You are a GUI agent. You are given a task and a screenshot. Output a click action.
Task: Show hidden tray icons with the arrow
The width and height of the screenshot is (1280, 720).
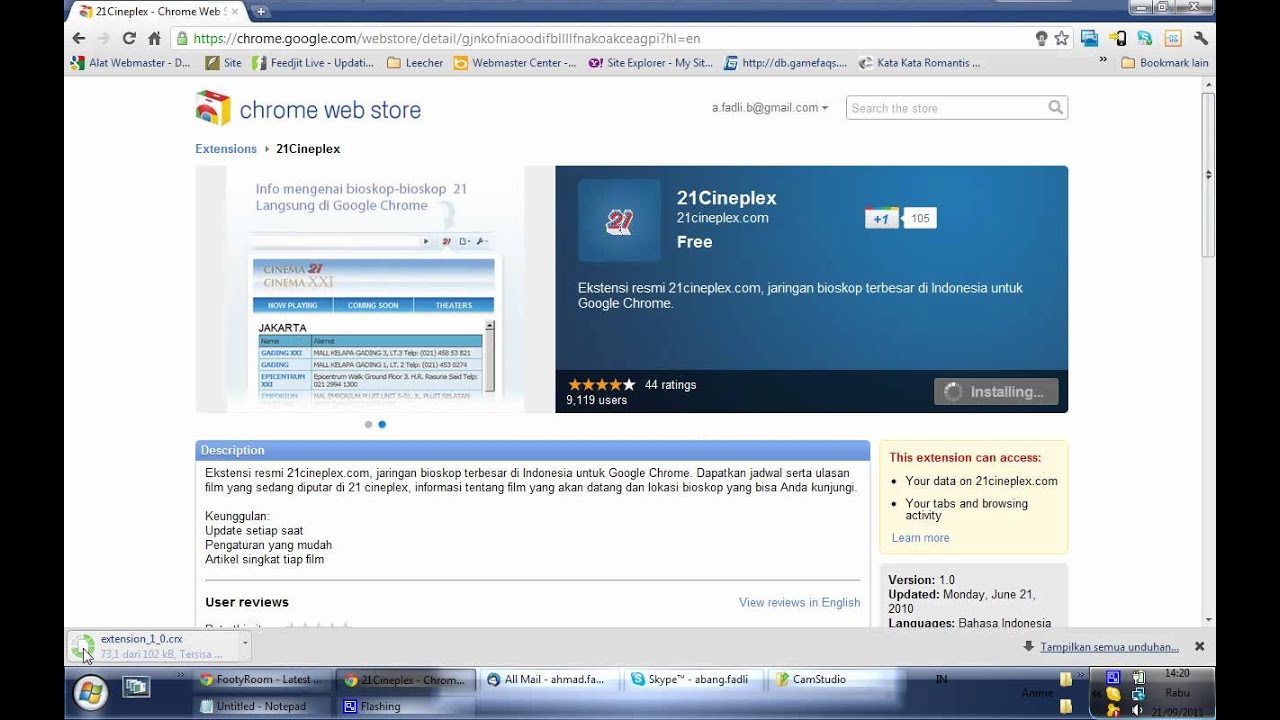click(1096, 692)
